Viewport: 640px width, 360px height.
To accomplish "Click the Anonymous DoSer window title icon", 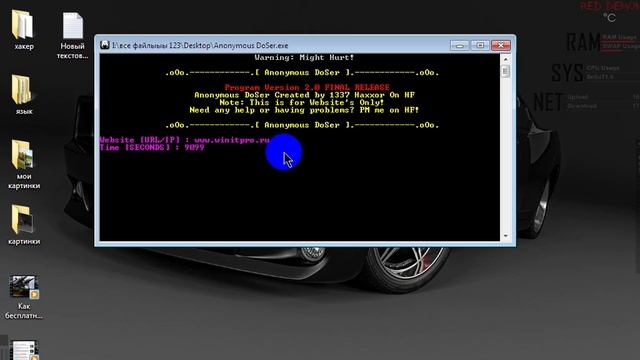I will (104, 45).
